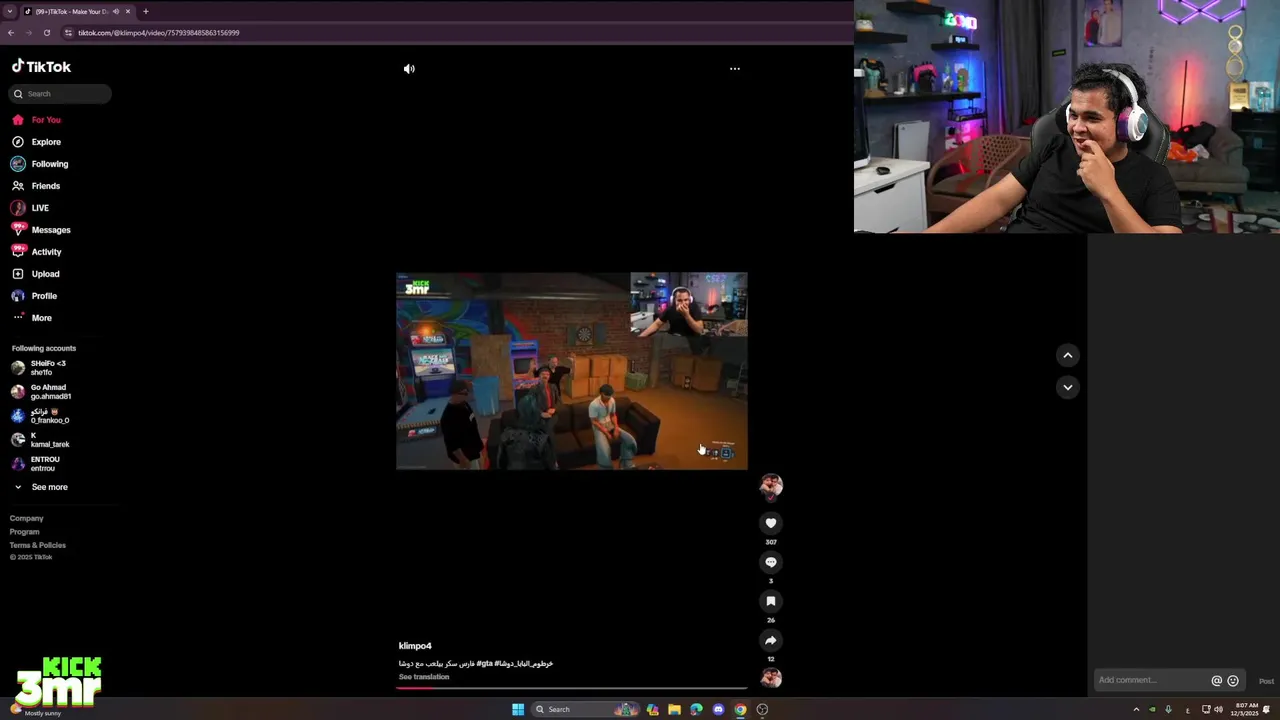Open Chrome from taskbar
1280x720 pixels.
tap(740, 709)
